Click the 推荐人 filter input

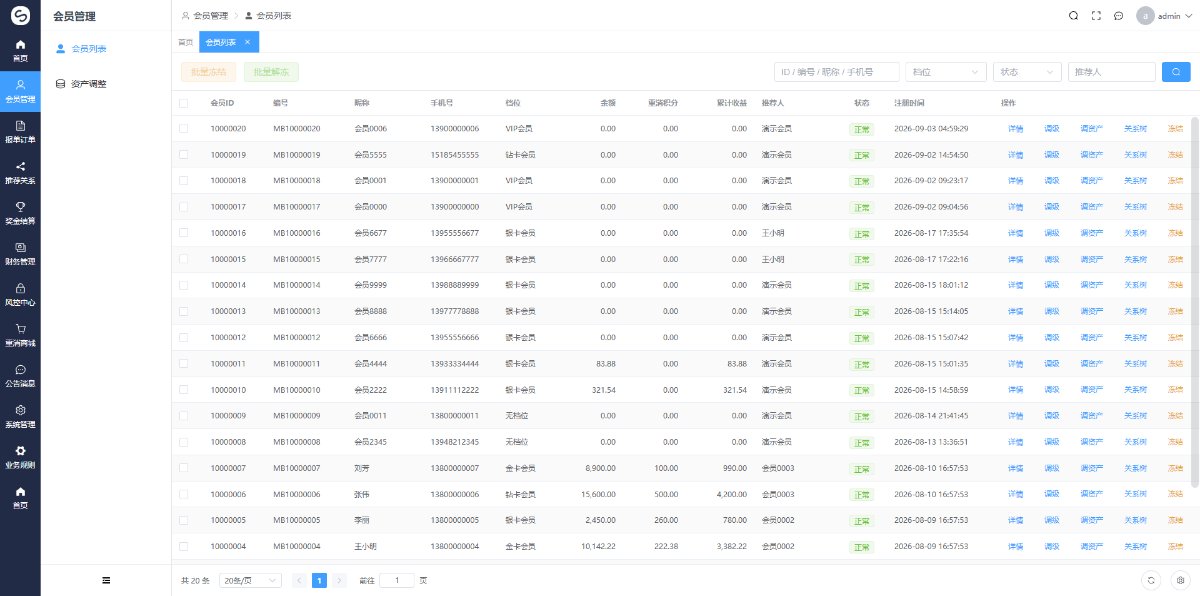click(x=1112, y=72)
